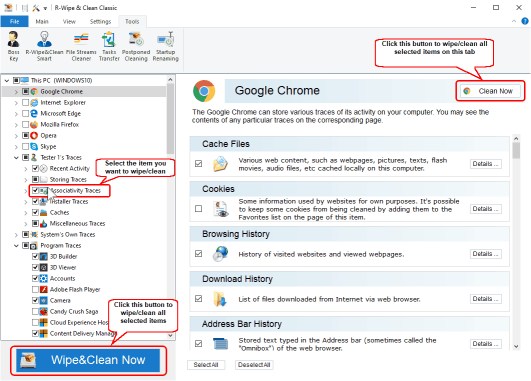Open Details for Cache Files
The width and height of the screenshot is (531, 381).
pyautogui.click(x=486, y=164)
